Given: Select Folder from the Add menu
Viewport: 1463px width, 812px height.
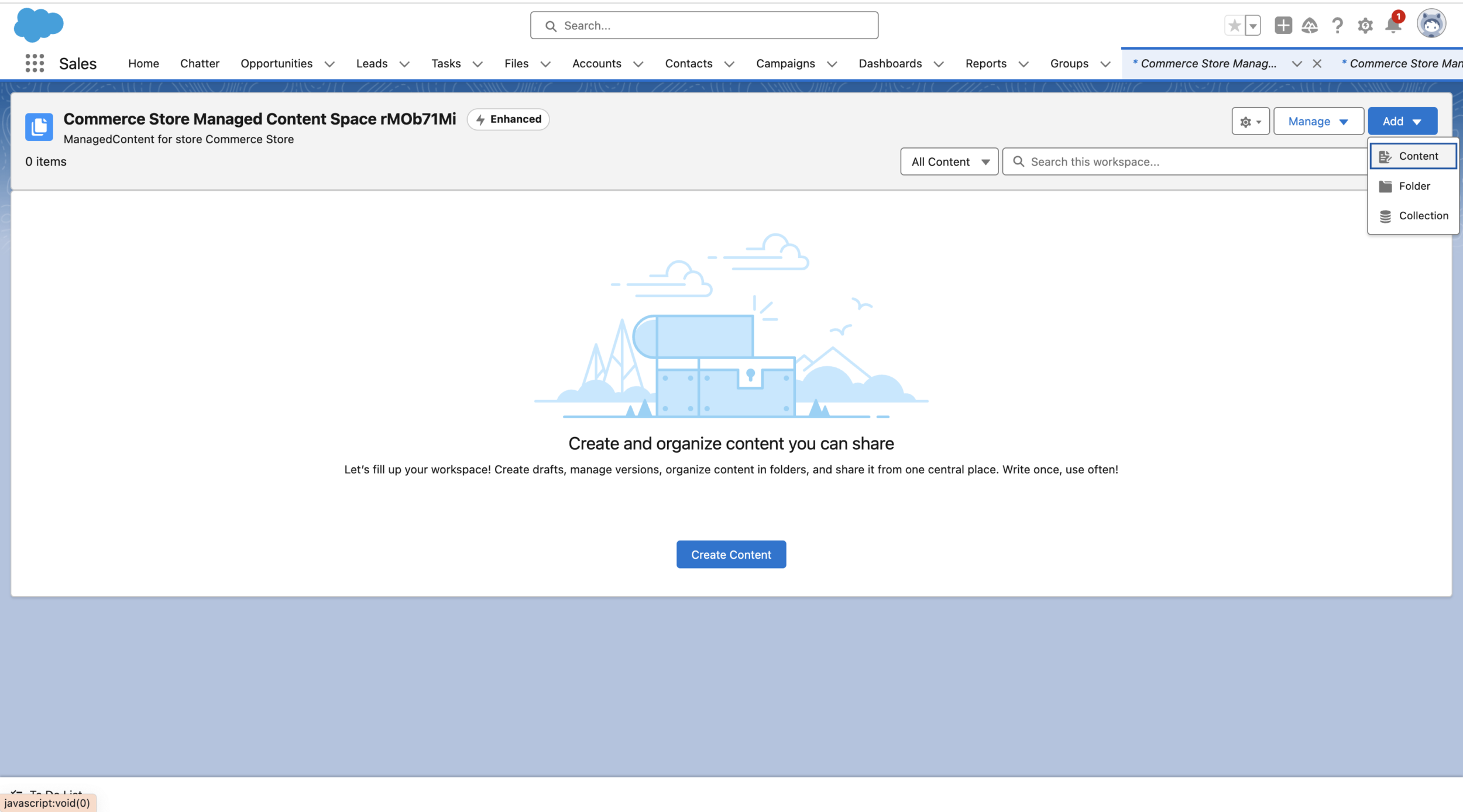Looking at the screenshot, I should point(1414,186).
